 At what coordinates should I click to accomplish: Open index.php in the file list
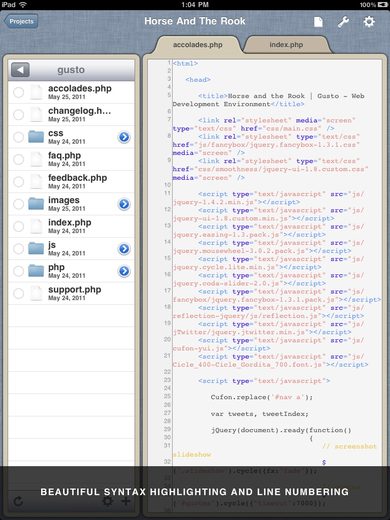click(x=71, y=226)
